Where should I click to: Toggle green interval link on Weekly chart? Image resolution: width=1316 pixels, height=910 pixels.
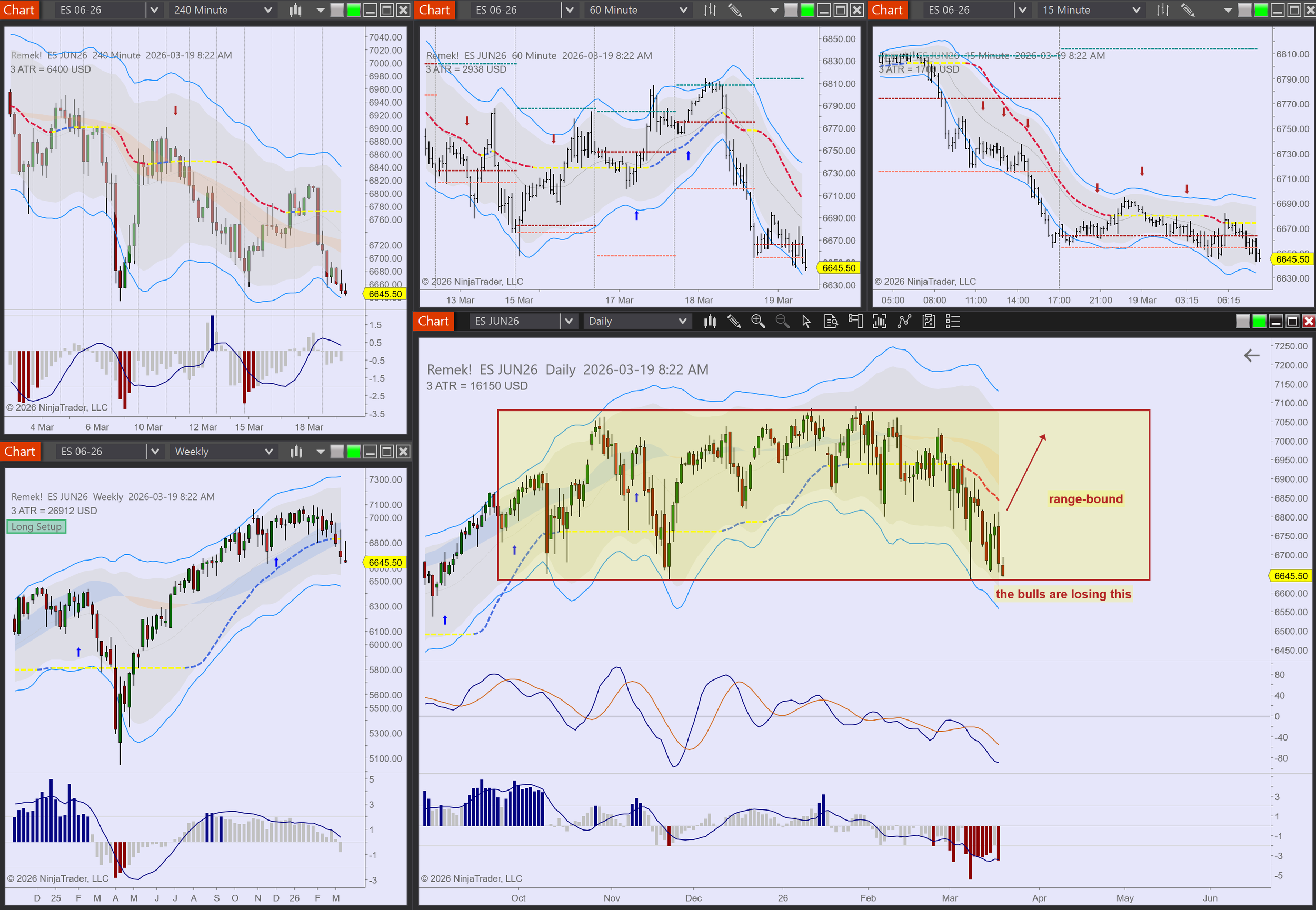354,452
